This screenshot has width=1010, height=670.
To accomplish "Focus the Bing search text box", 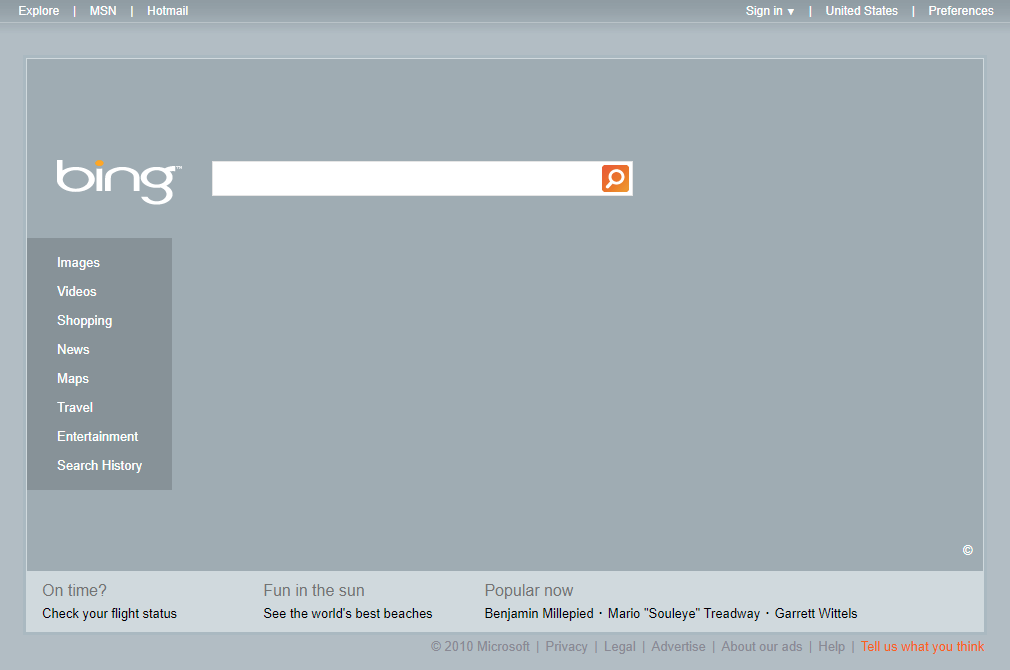I will 406,178.
